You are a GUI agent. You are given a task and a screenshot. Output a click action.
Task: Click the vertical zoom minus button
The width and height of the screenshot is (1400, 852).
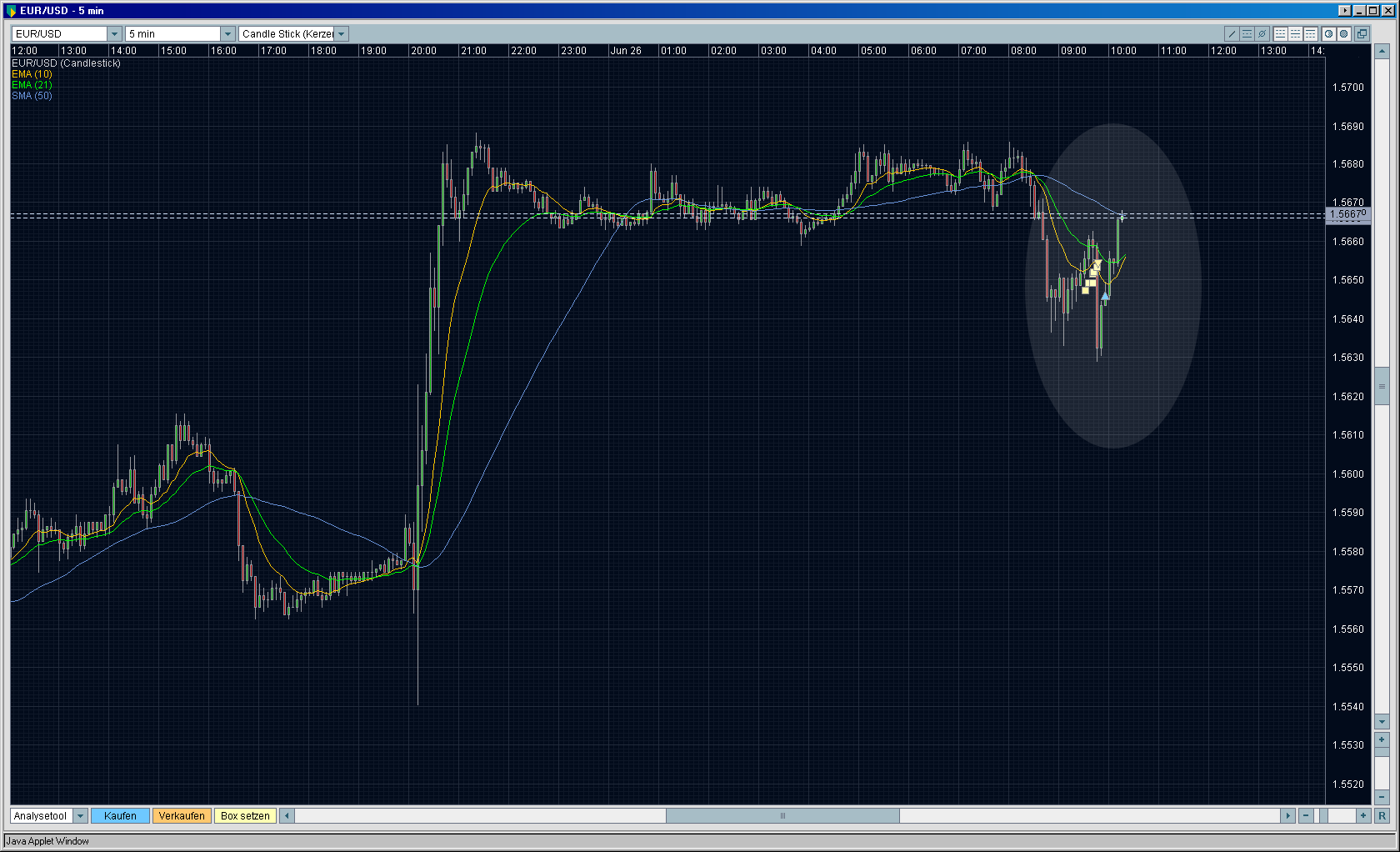click(1382, 798)
